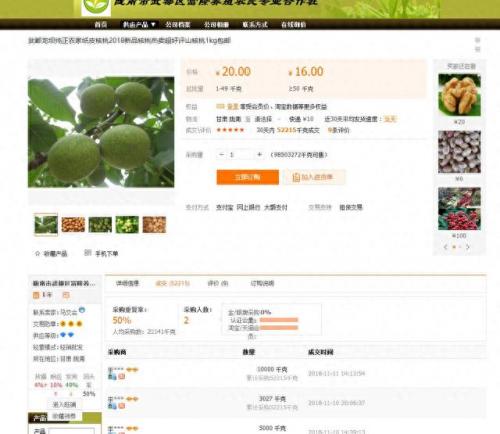Click the blue chat icon beside contact name

click(x=82, y=310)
